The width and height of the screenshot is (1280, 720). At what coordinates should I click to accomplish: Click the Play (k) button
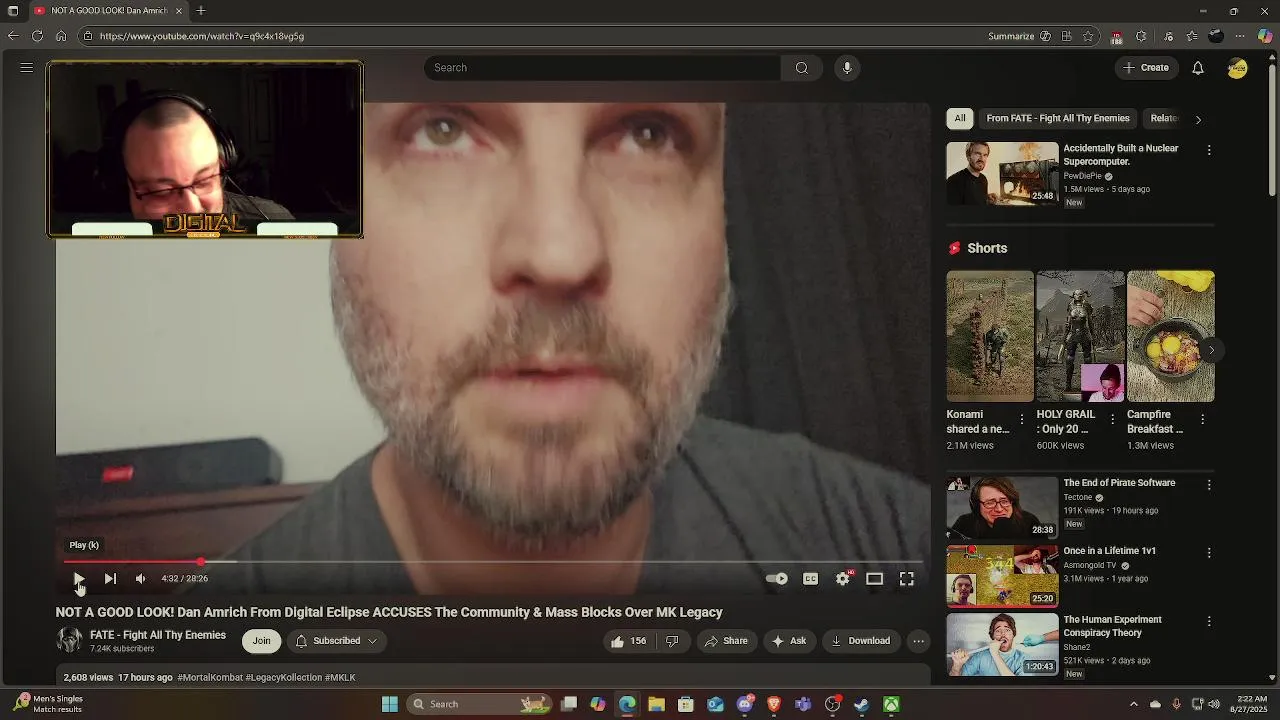78,578
